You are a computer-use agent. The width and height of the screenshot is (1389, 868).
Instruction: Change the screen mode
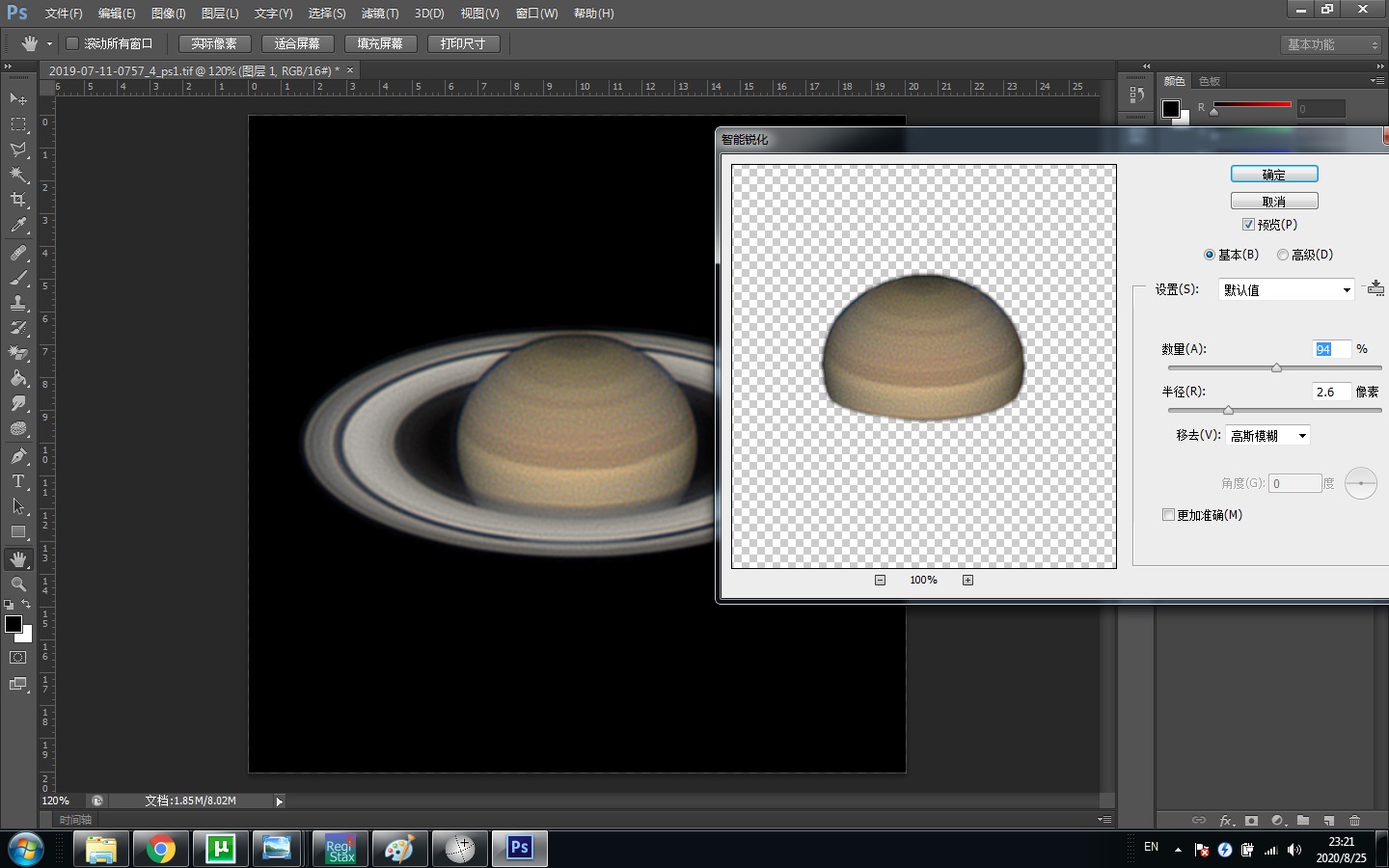pos(18,684)
